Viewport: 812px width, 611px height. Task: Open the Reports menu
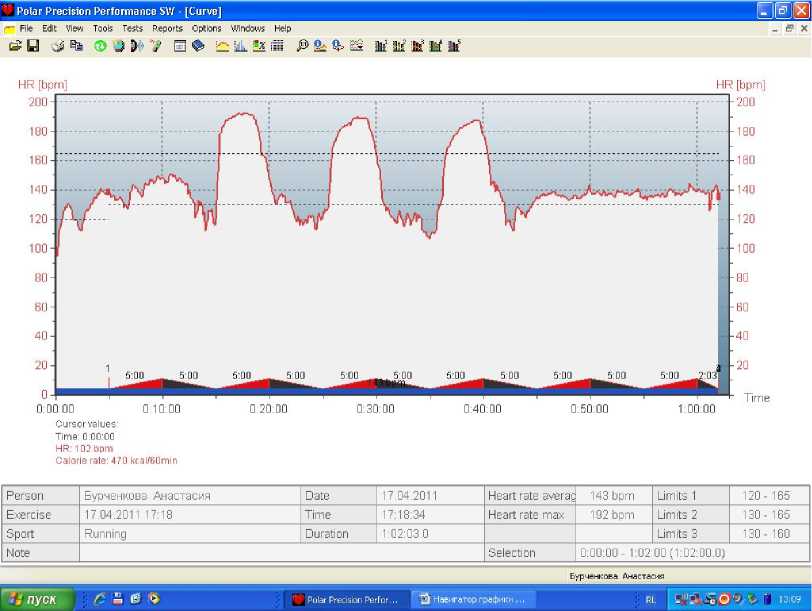tap(167, 29)
